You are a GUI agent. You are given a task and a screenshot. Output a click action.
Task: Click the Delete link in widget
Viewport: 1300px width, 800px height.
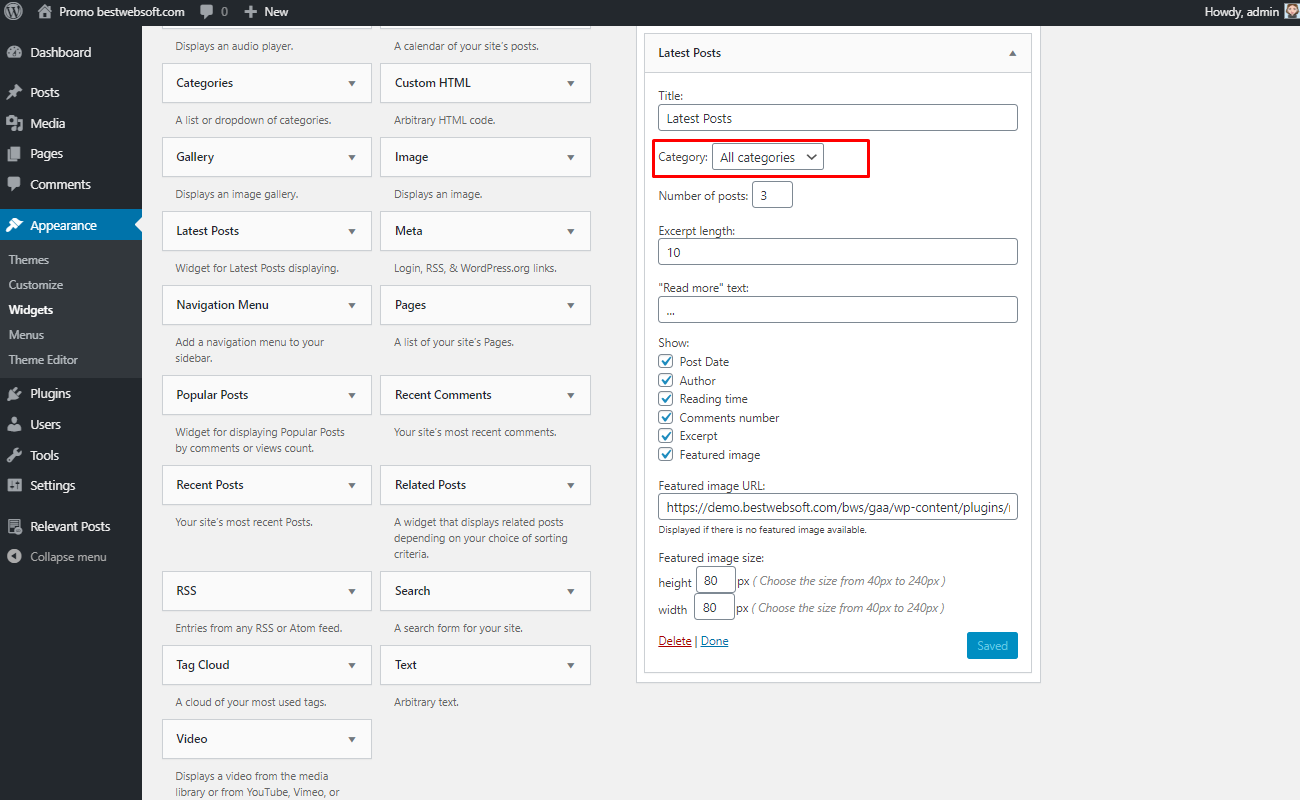click(675, 641)
